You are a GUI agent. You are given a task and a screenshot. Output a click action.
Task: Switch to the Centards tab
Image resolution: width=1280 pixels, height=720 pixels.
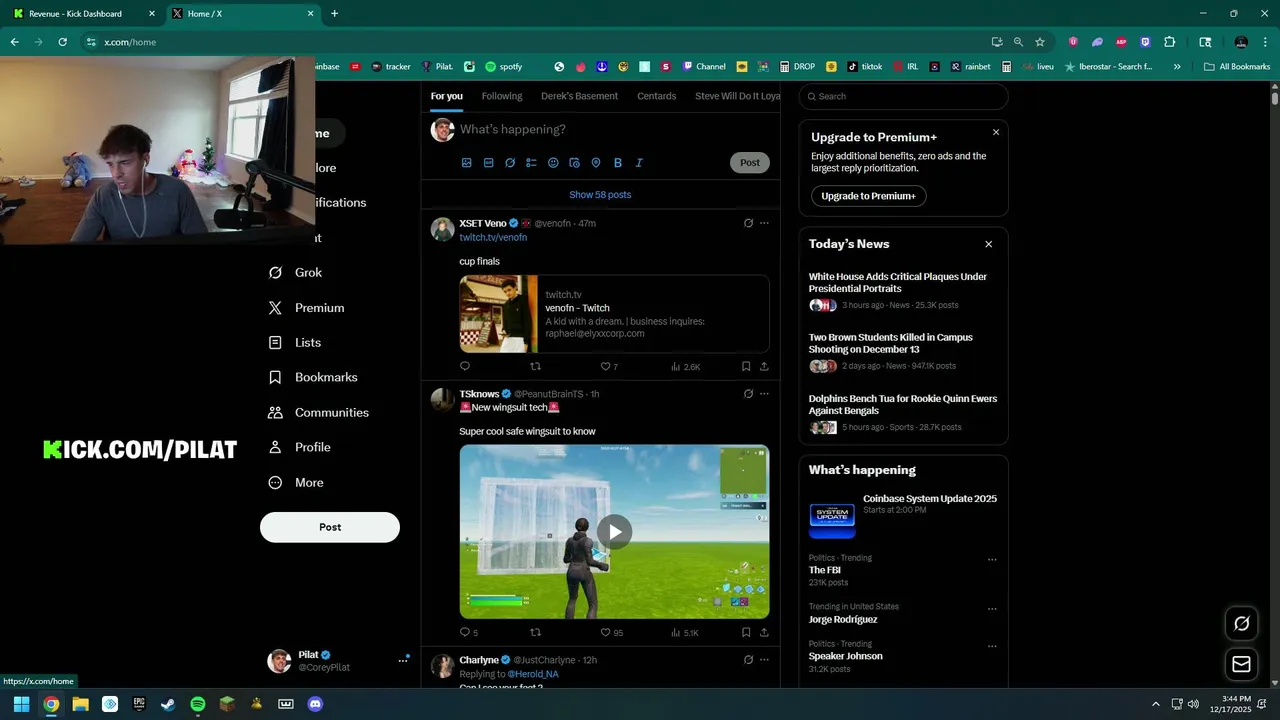tap(657, 96)
